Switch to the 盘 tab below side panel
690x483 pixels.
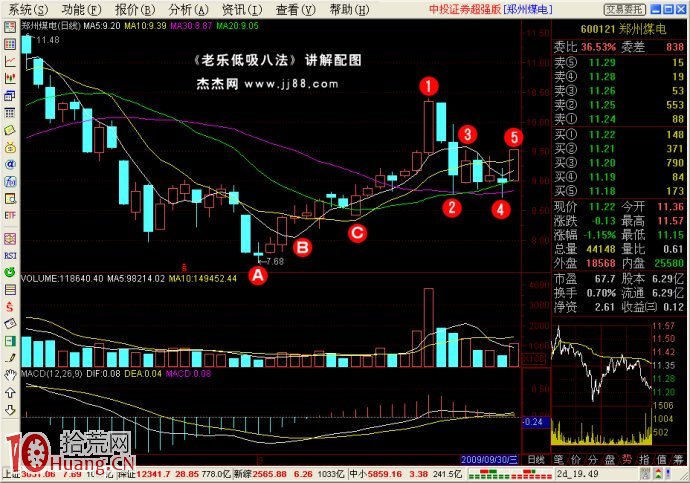point(610,460)
